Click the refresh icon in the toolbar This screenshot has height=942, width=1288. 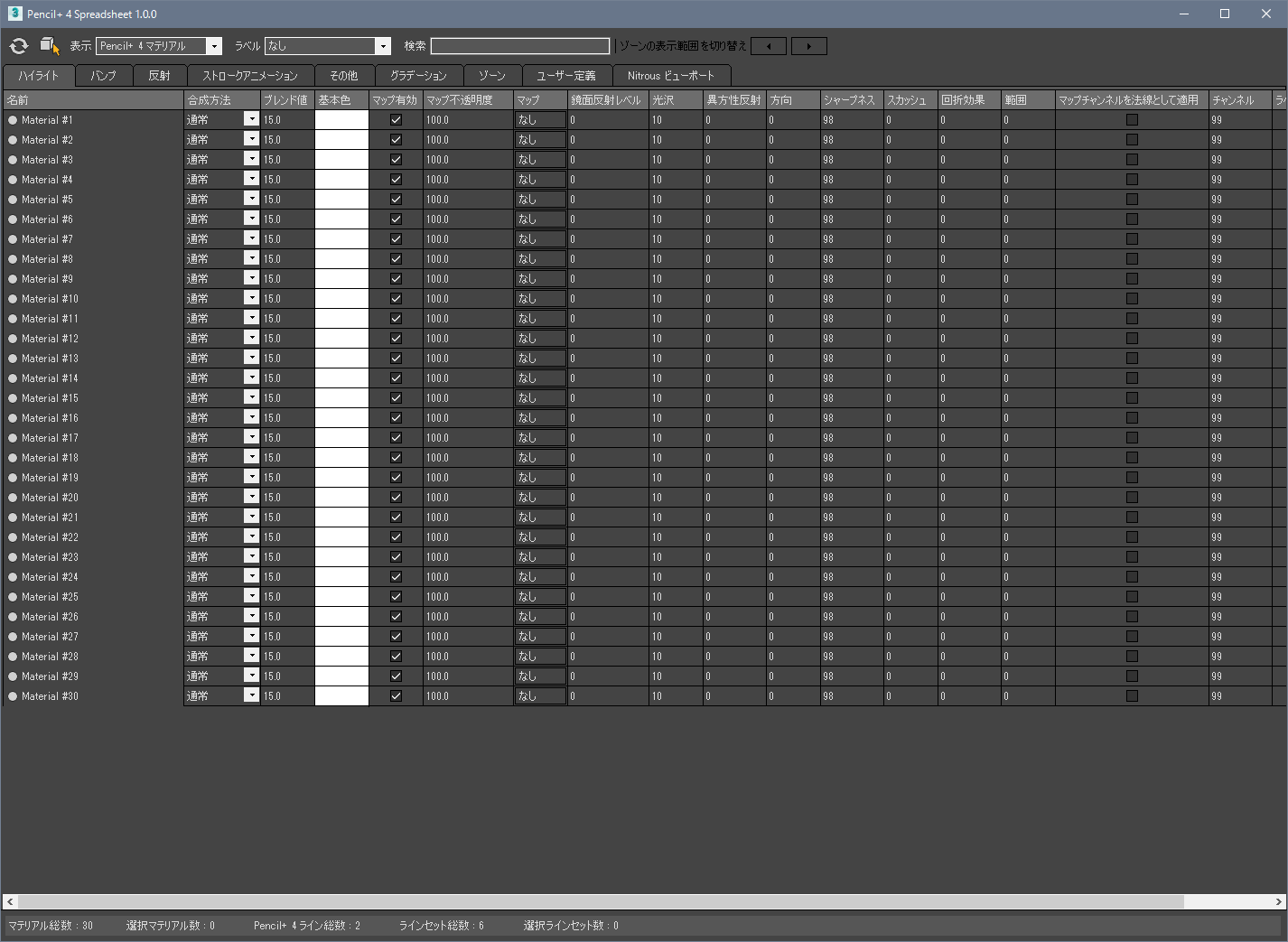[18, 45]
